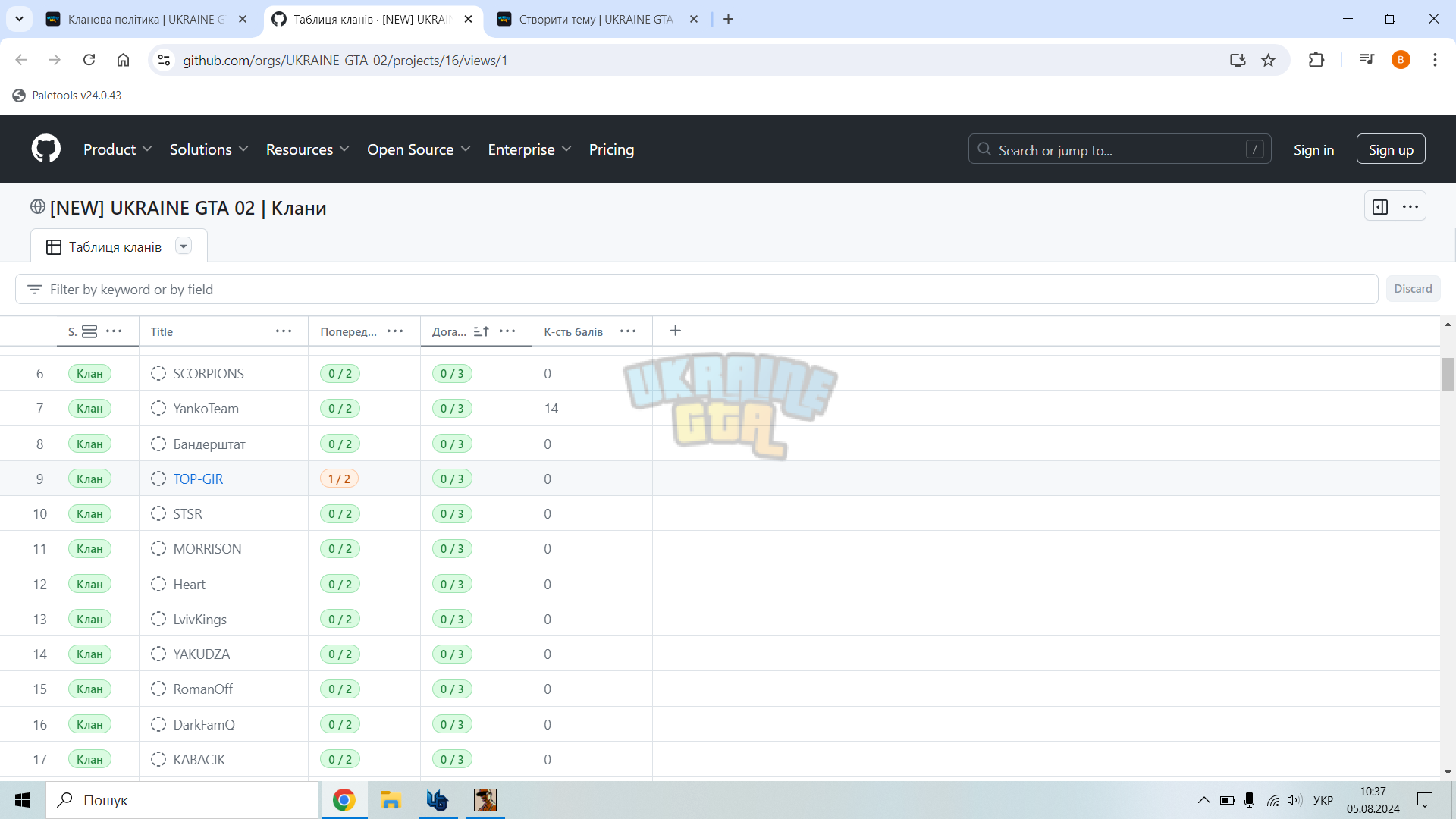Open SCORPIONS draft issue status icon

158,373
